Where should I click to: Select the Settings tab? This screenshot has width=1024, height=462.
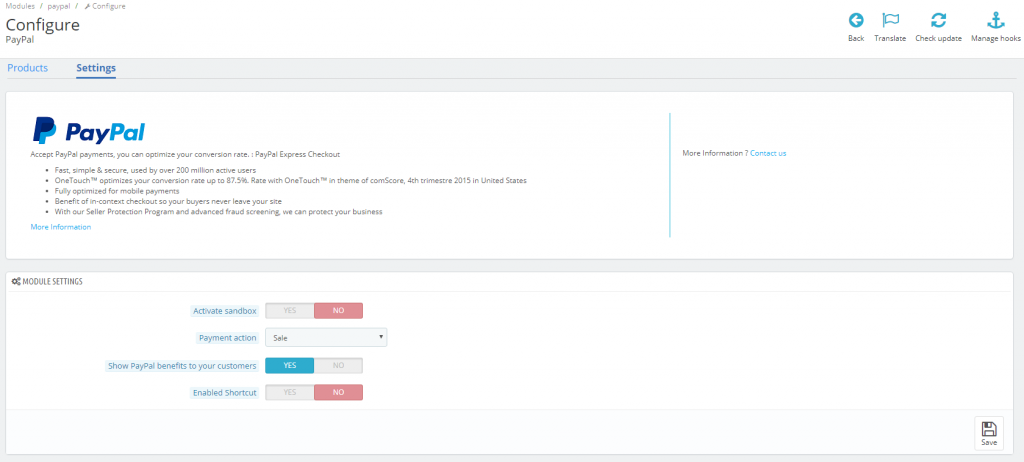click(x=96, y=68)
